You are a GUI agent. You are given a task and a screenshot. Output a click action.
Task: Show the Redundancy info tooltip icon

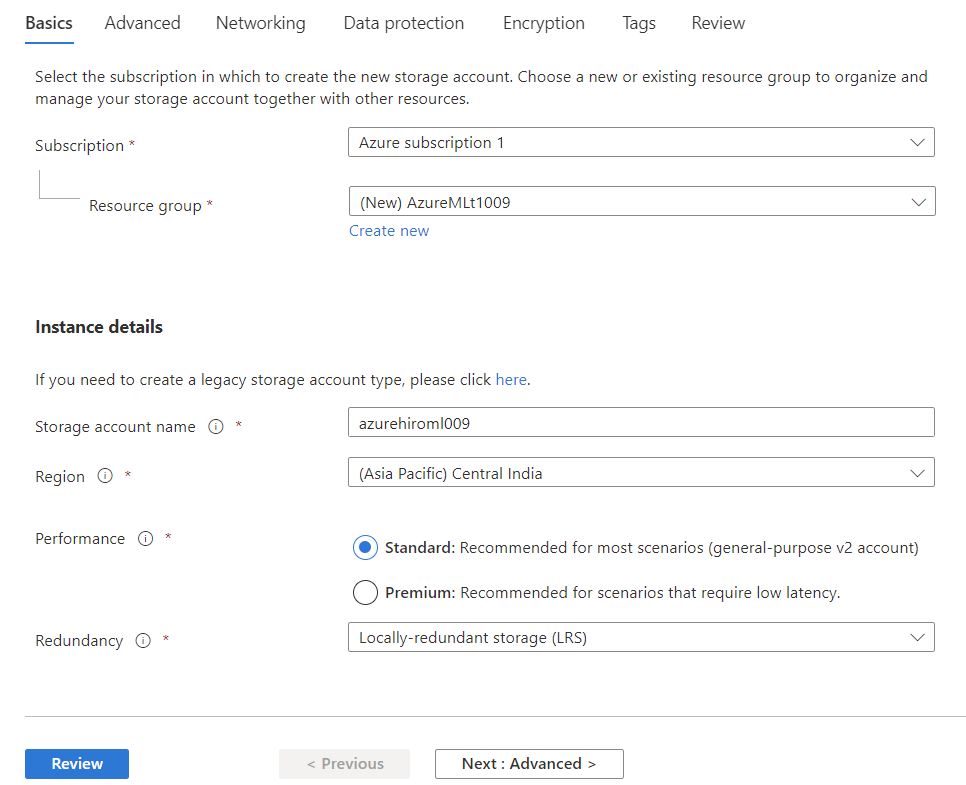(x=143, y=641)
